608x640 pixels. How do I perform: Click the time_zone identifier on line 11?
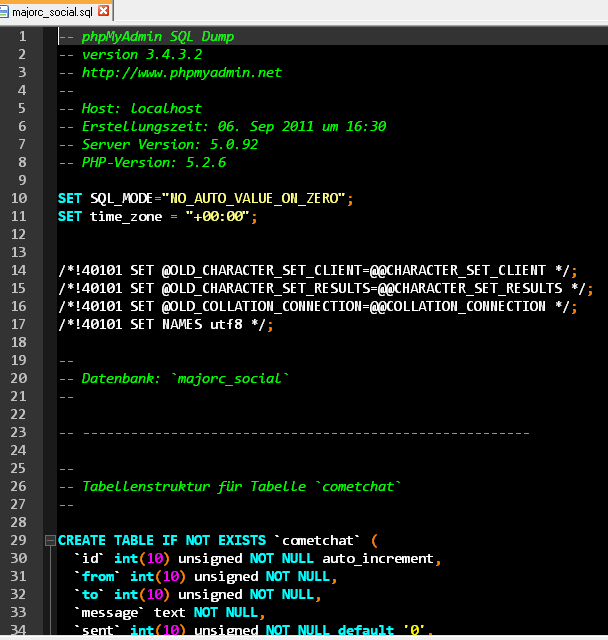click(x=126, y=217)
